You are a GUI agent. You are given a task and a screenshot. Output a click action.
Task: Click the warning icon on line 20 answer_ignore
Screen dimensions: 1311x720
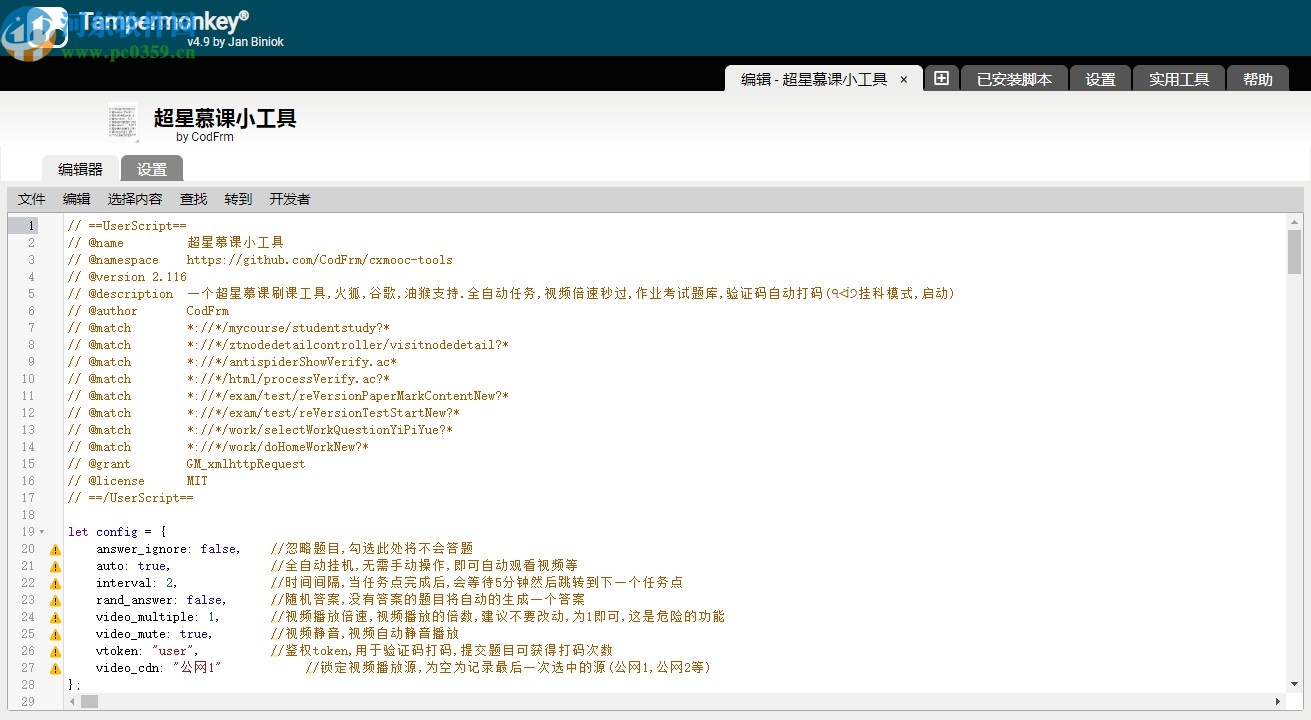(x=56, y=549)
